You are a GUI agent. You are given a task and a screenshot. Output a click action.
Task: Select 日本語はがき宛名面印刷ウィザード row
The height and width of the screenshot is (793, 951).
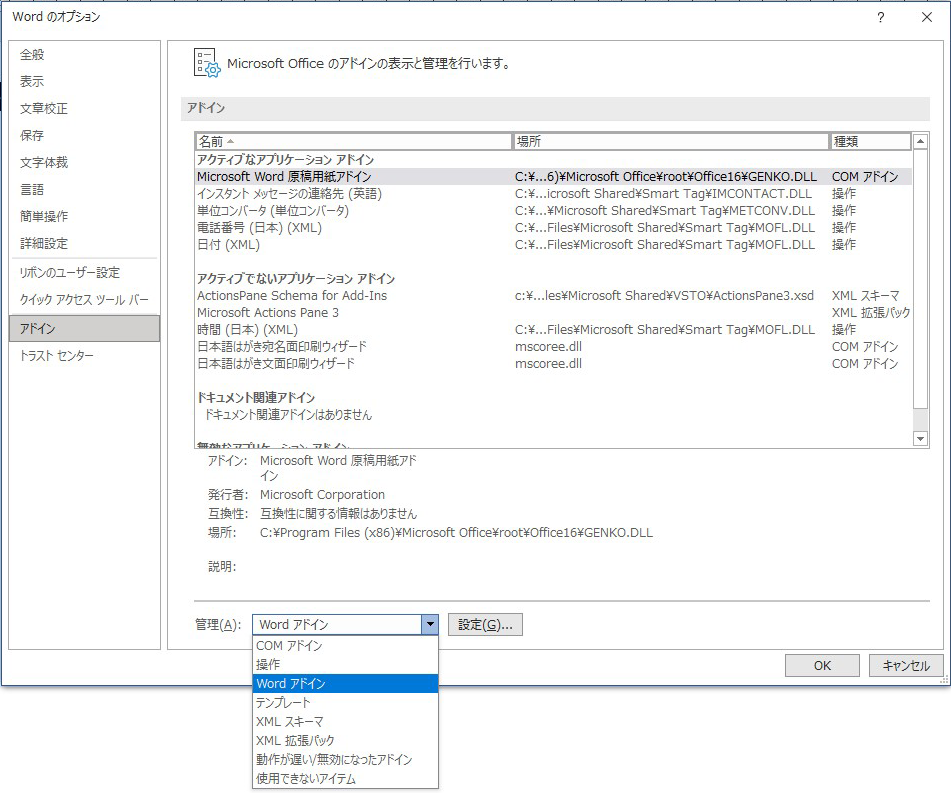(x=553, y=346)
